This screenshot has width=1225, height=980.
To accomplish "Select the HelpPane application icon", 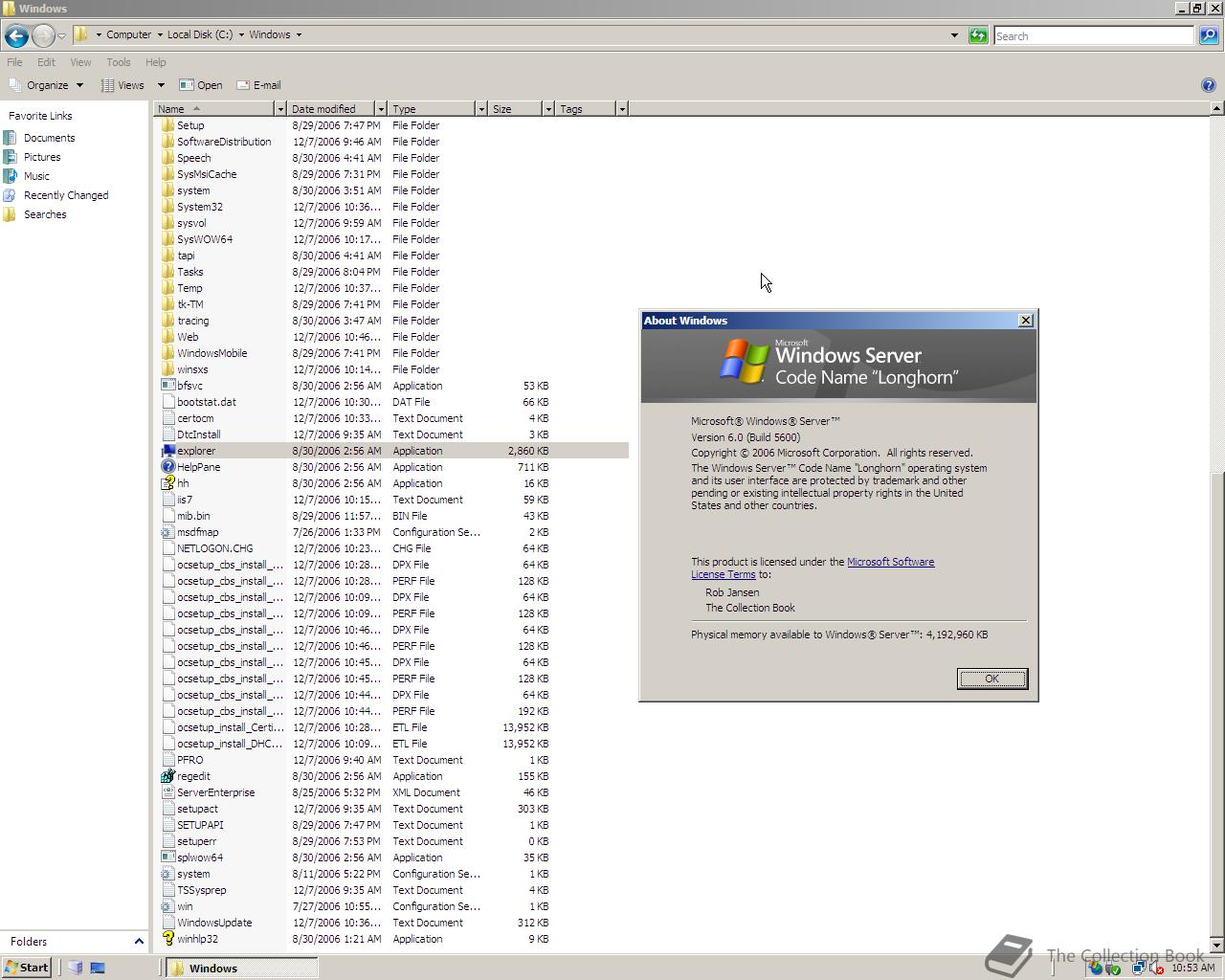I will tap(167, 467).
